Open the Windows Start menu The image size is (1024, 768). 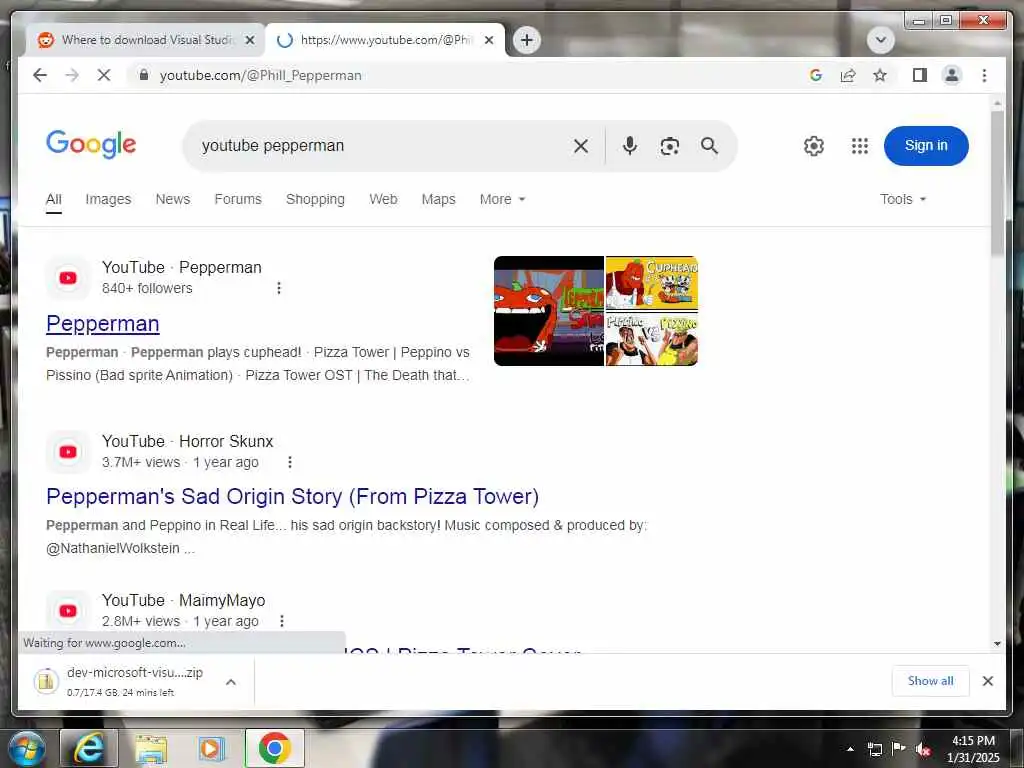(x=25, y=748)
